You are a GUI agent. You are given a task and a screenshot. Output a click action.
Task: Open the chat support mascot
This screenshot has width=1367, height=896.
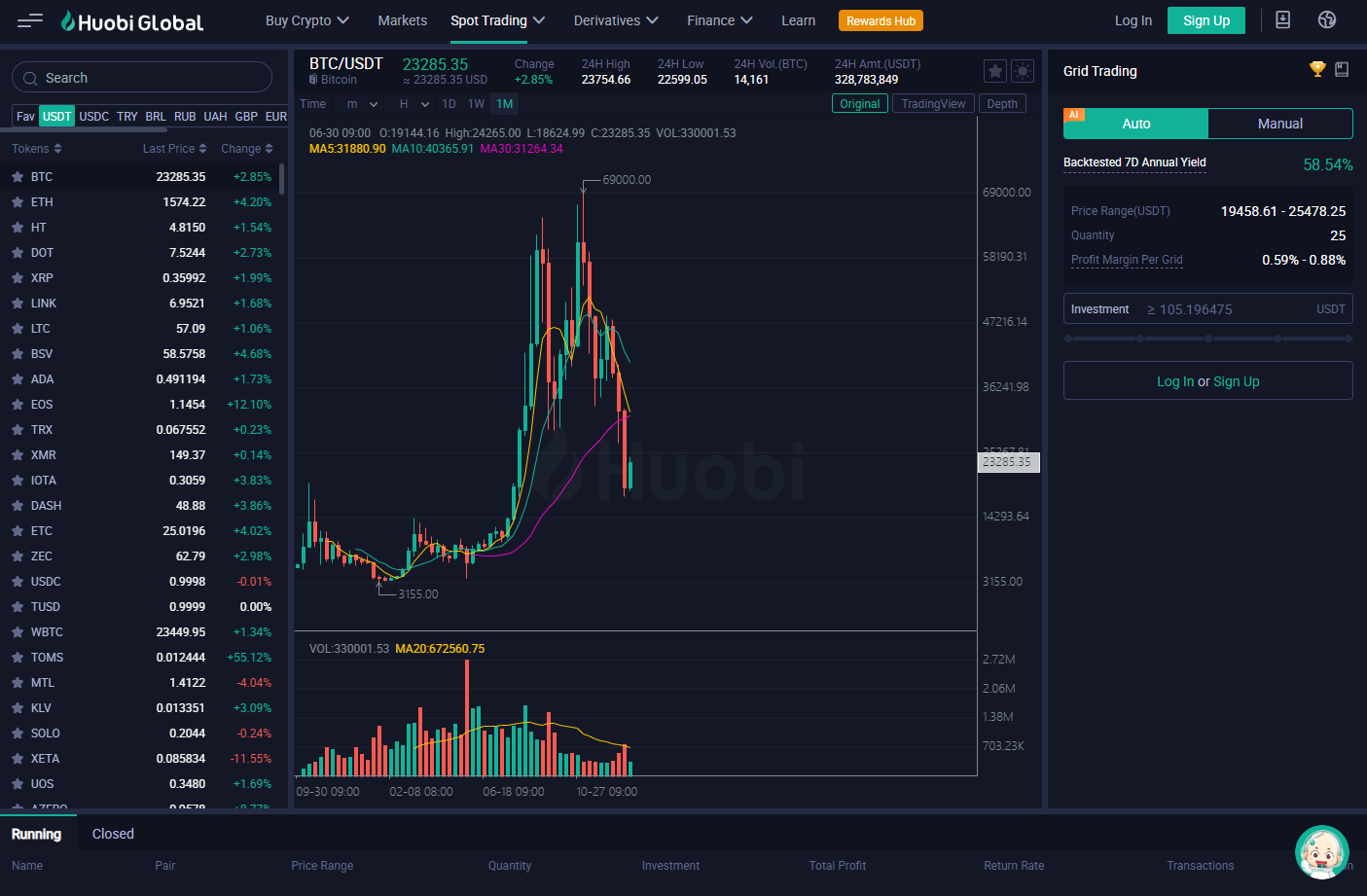click(1321, 851)
